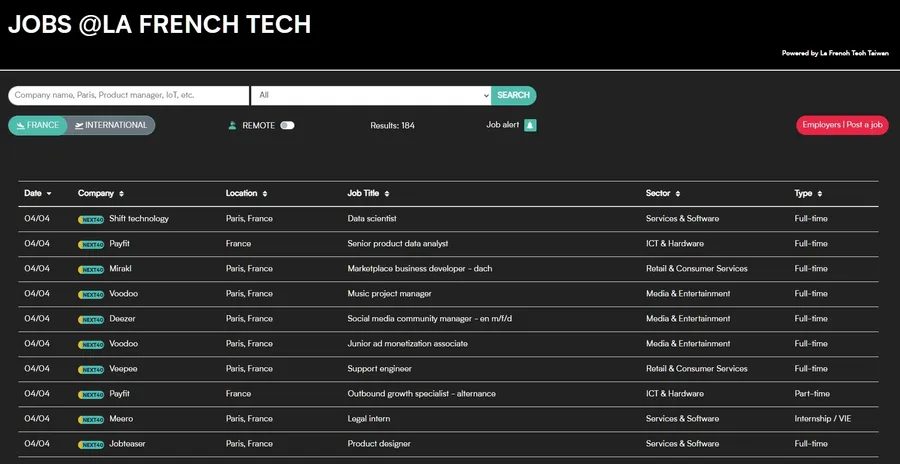This screenshot has height=464, width=900.
Task: Open Marketplace business developer - dach job
Action: [420, 269]
